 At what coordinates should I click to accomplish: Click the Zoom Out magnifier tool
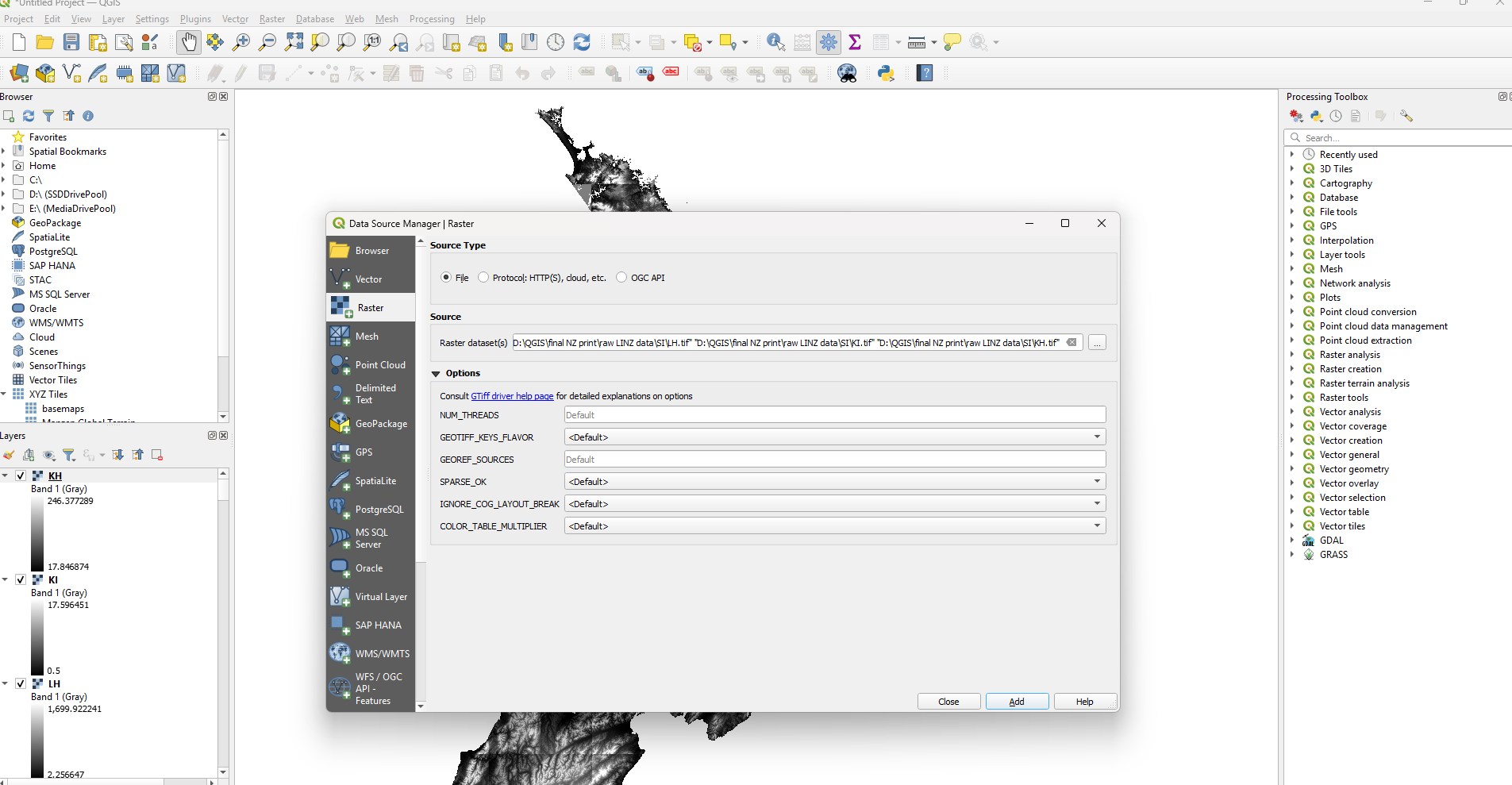[267, 42]
